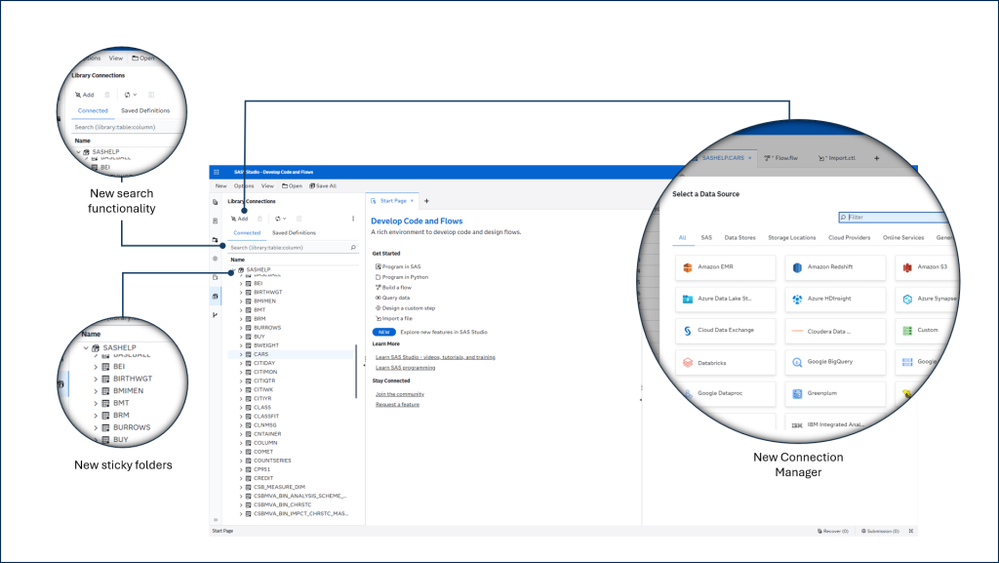Switch to the Connected tab
999x563 pixels.
point(247,233)
